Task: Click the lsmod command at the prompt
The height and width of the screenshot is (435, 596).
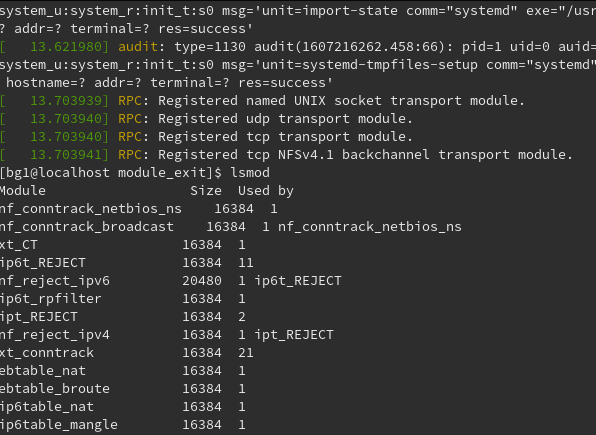Action: pyautogui.click(x=250, y=173)
